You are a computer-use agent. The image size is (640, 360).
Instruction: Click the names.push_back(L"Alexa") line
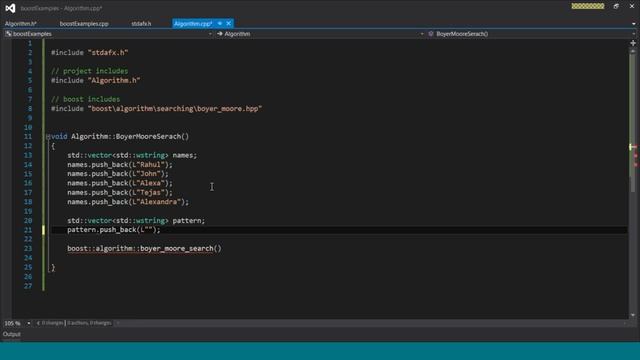pos(120,183)
